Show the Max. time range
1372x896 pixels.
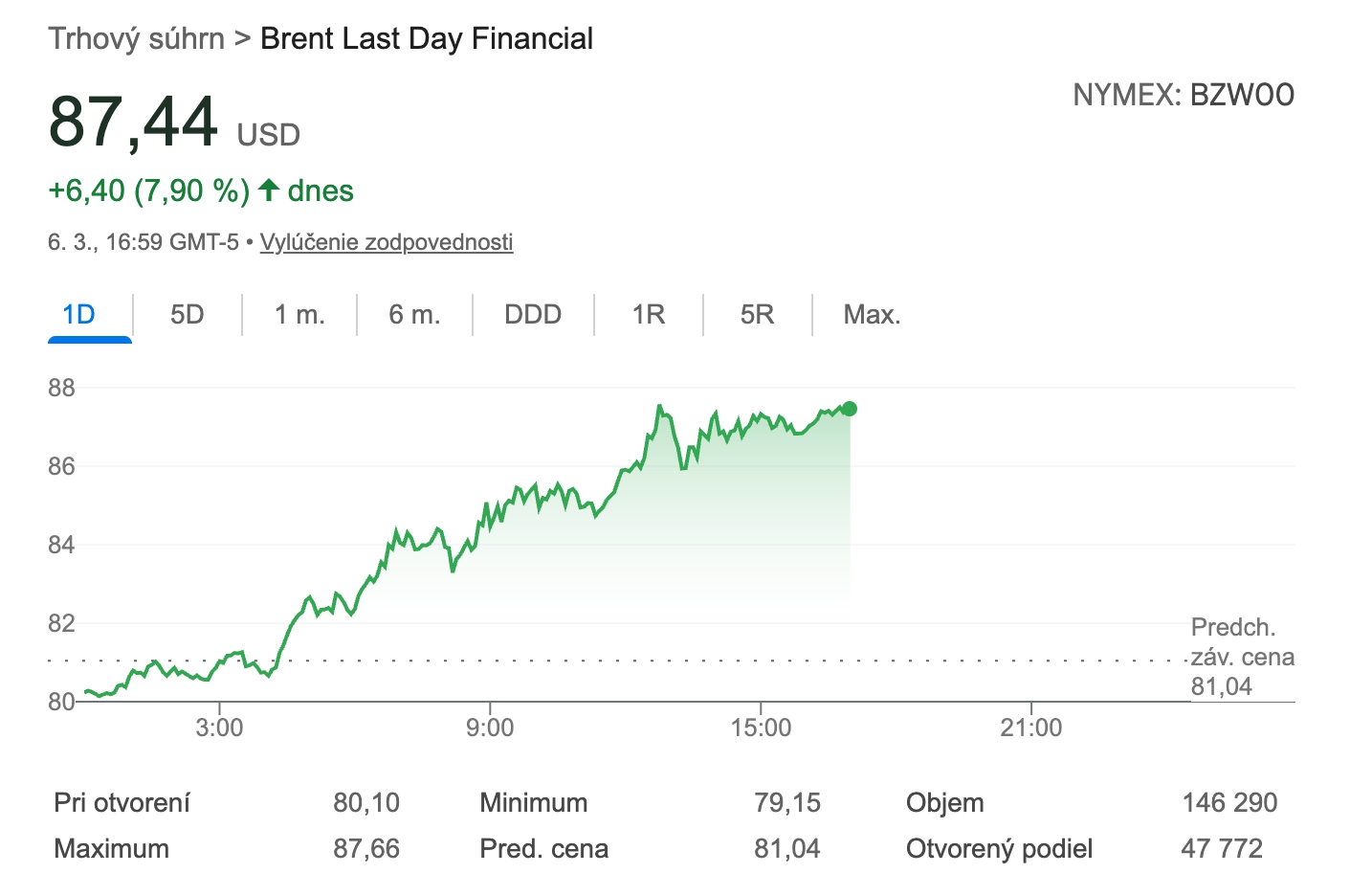tap(872, 315)
